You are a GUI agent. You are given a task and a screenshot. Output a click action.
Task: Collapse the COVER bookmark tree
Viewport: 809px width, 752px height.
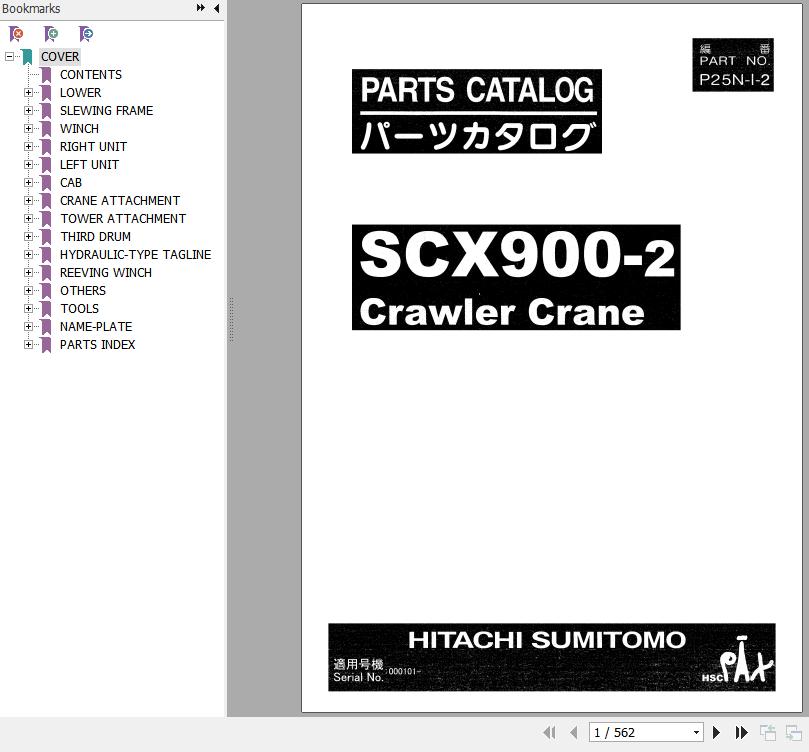click(x=9, y=56)
